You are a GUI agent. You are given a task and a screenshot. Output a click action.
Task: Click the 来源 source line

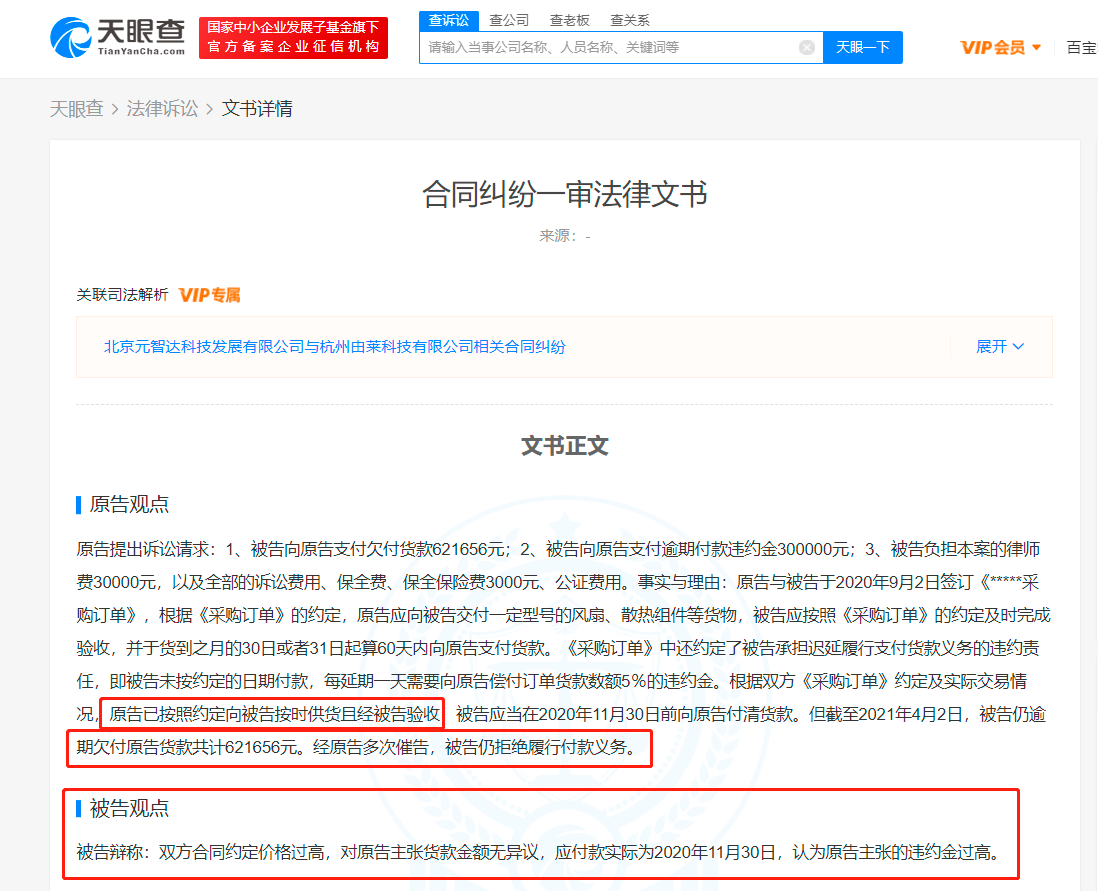point(564,236)
